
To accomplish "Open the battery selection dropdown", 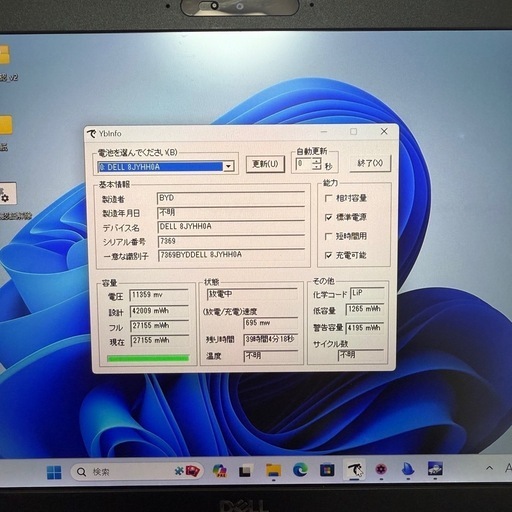I will point(228,166).
